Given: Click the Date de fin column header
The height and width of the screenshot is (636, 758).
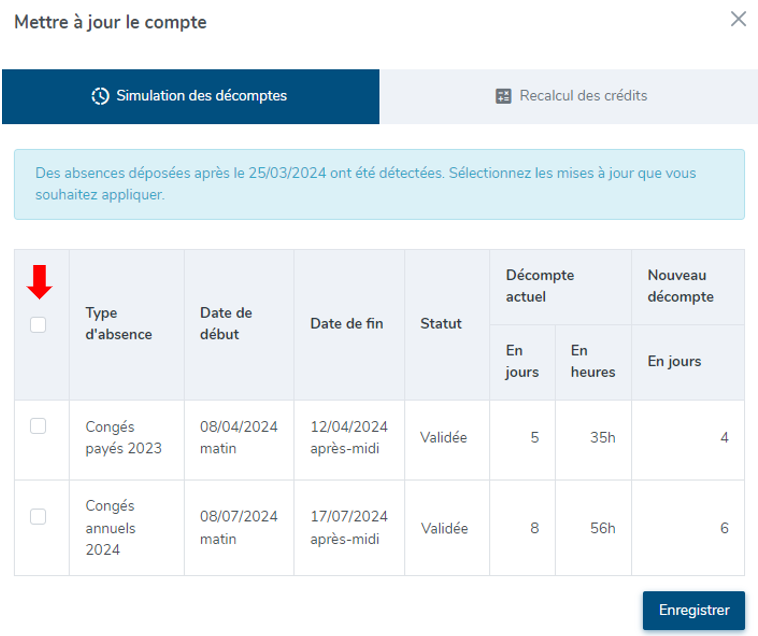Looking at the screenshot, I should tap(347, 324).
